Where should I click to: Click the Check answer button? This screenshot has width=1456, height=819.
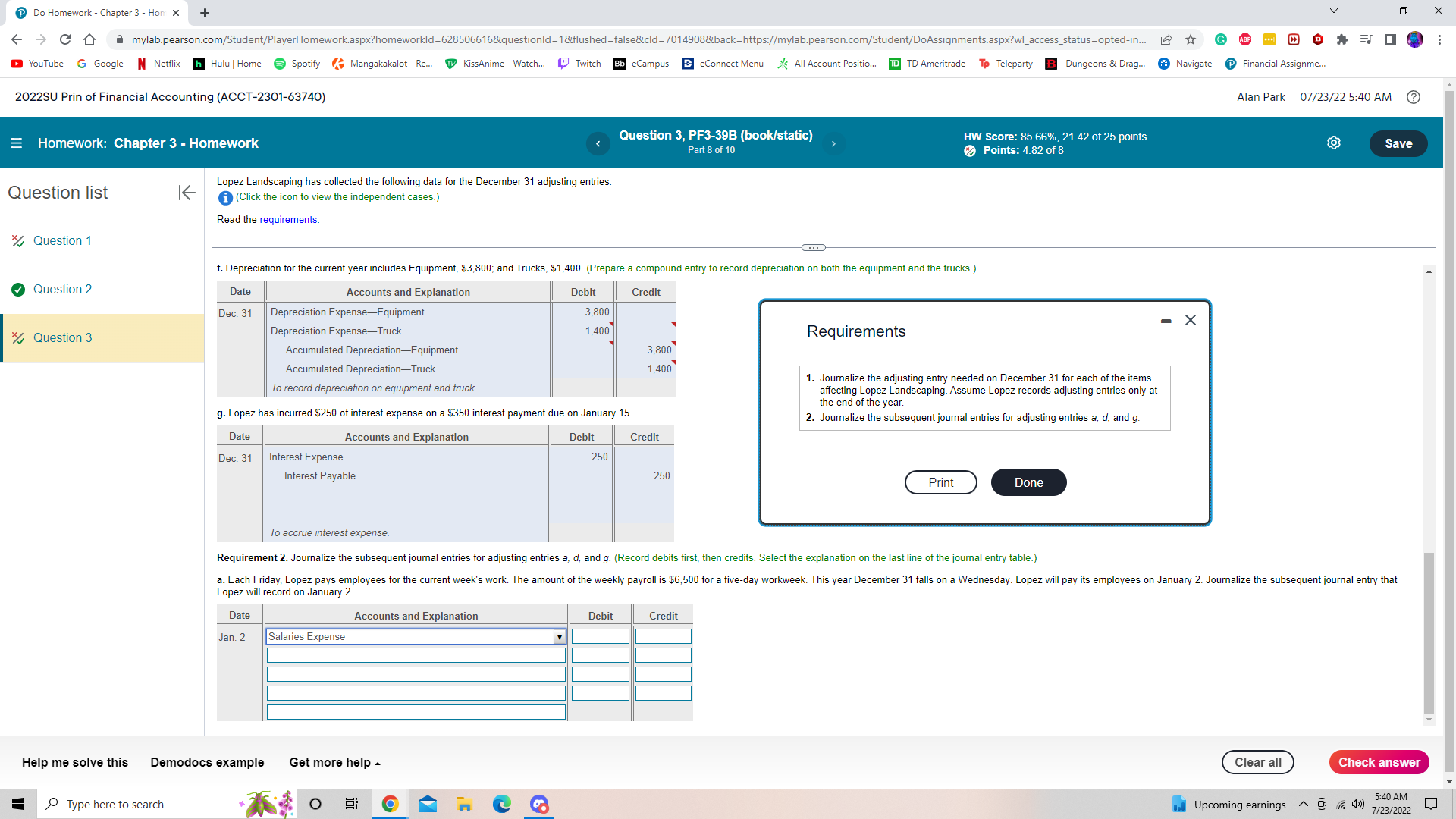(x=1378, y=762)
